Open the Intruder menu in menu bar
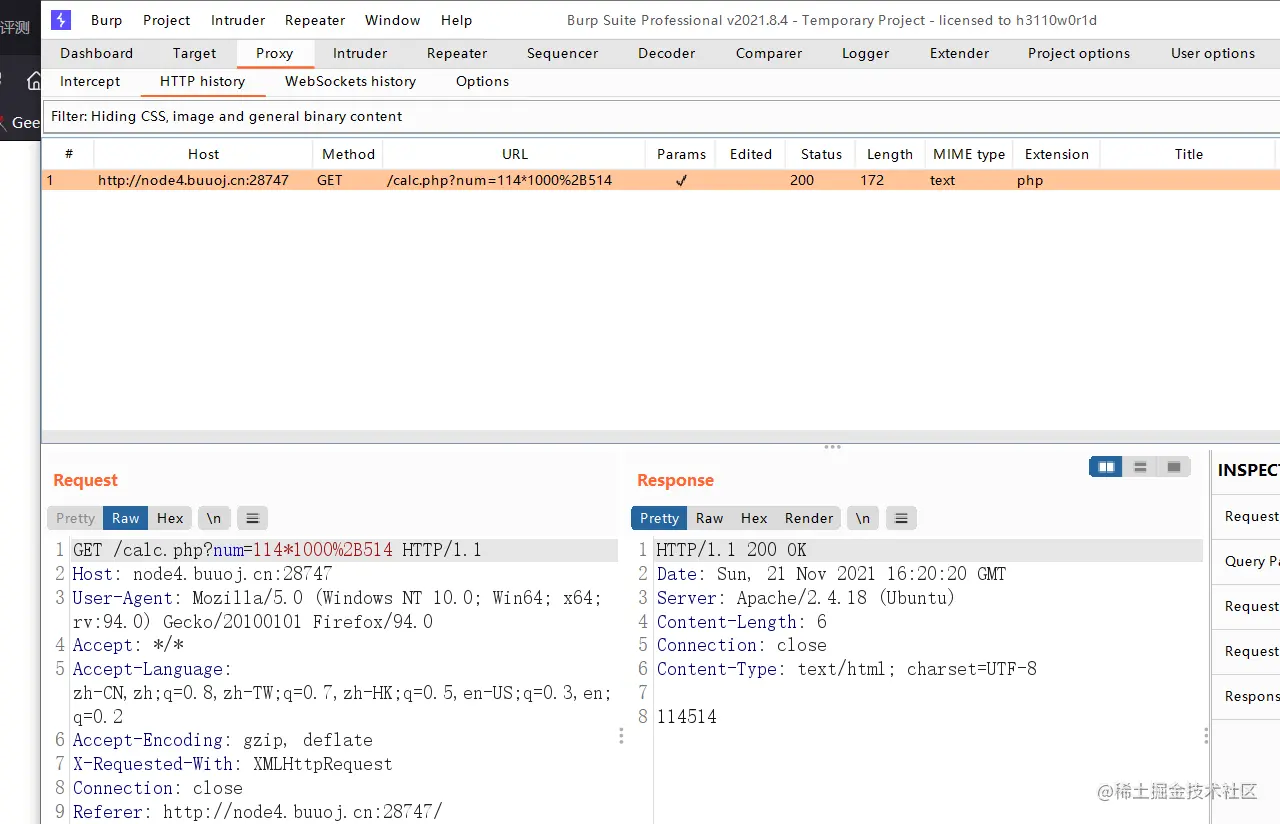 (x=238, y=20)
